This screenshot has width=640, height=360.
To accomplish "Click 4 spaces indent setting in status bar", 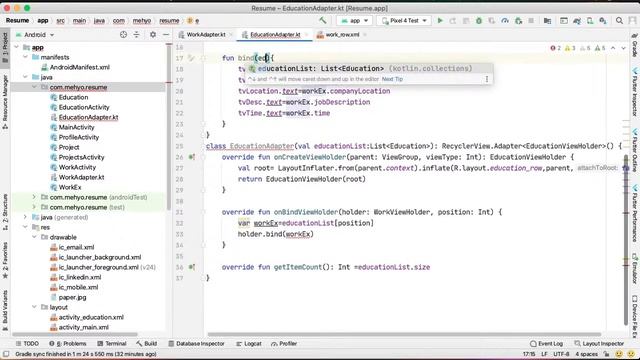I will 587,354.
